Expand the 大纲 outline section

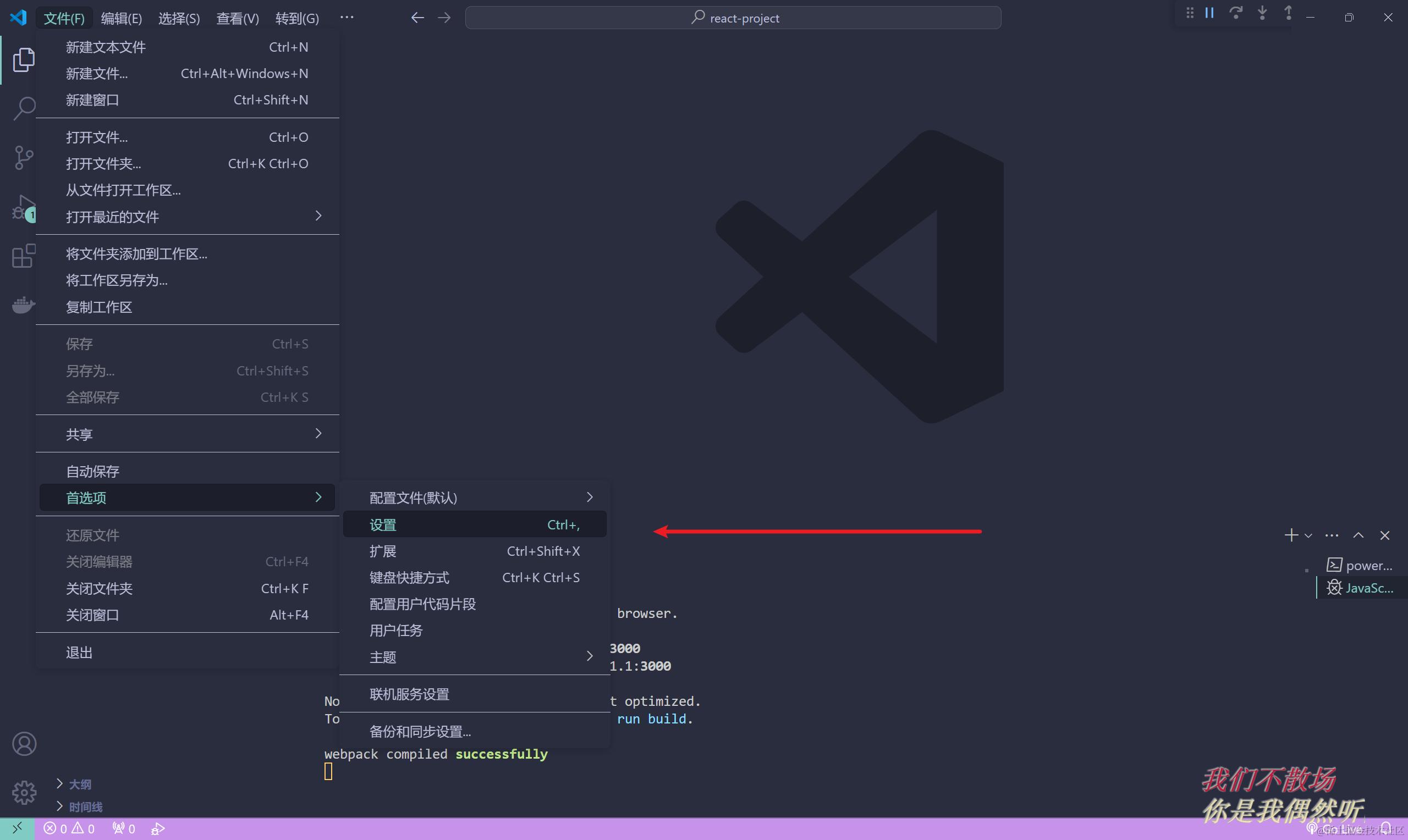coord(79,784)
